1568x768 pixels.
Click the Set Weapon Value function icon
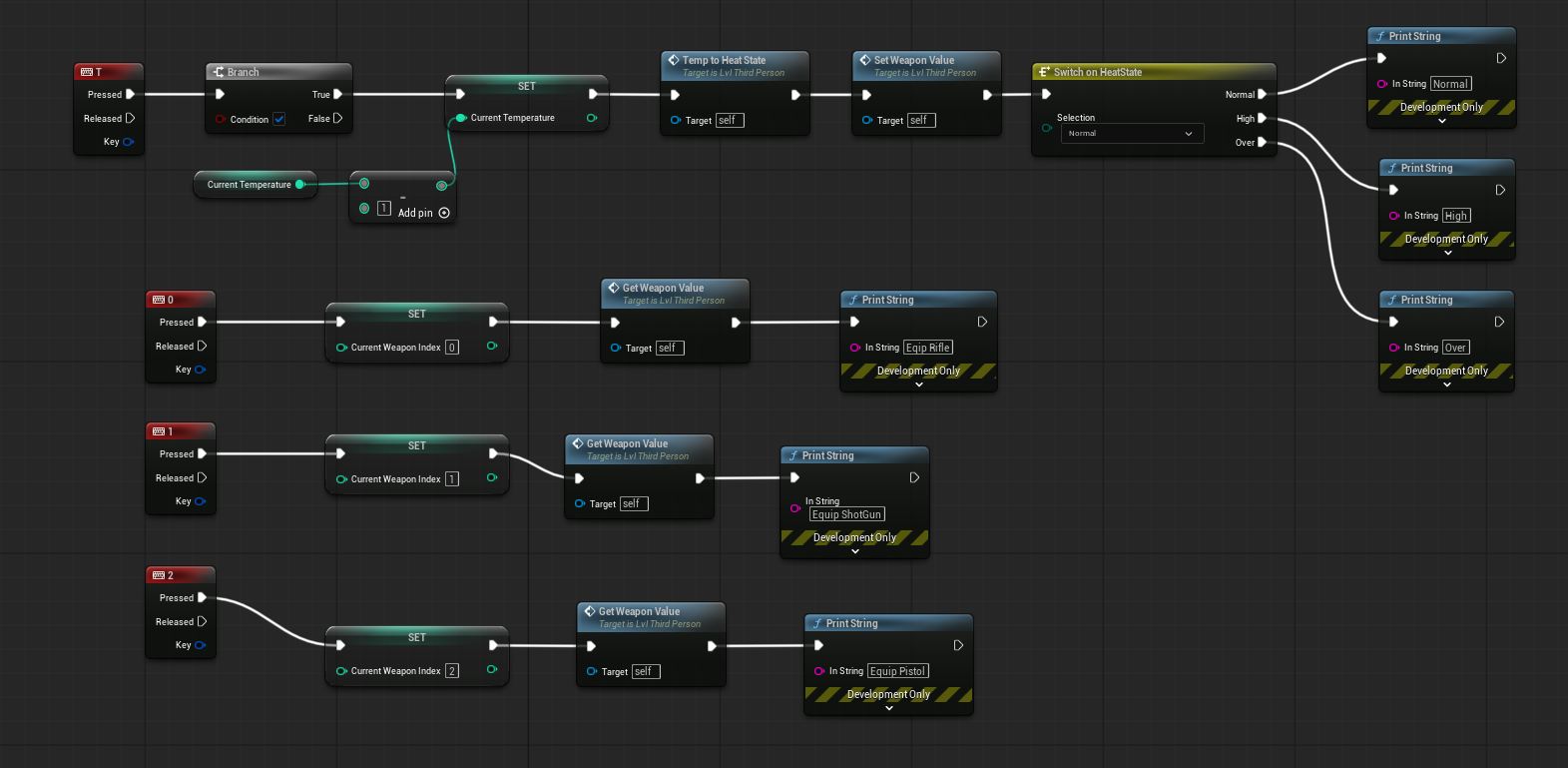pos(865,60)
